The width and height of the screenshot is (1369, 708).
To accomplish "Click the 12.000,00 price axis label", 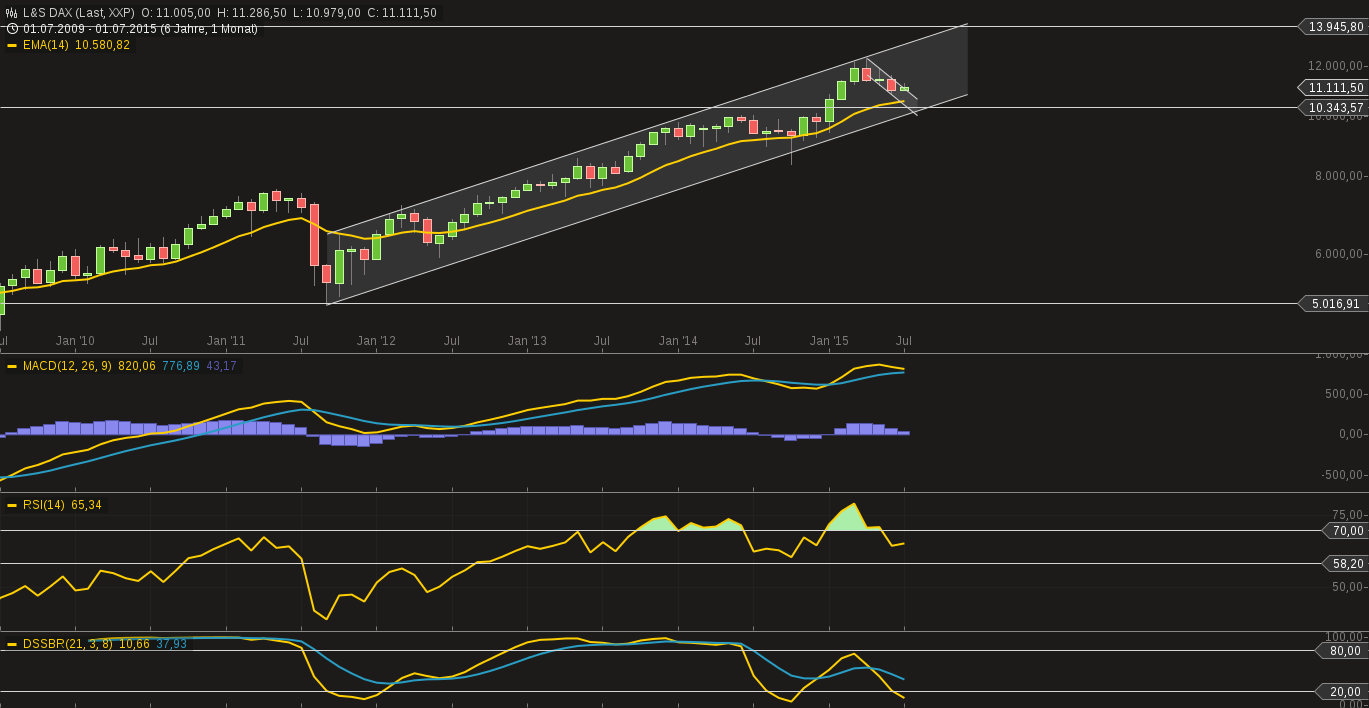I will (x=1335, y=66).
